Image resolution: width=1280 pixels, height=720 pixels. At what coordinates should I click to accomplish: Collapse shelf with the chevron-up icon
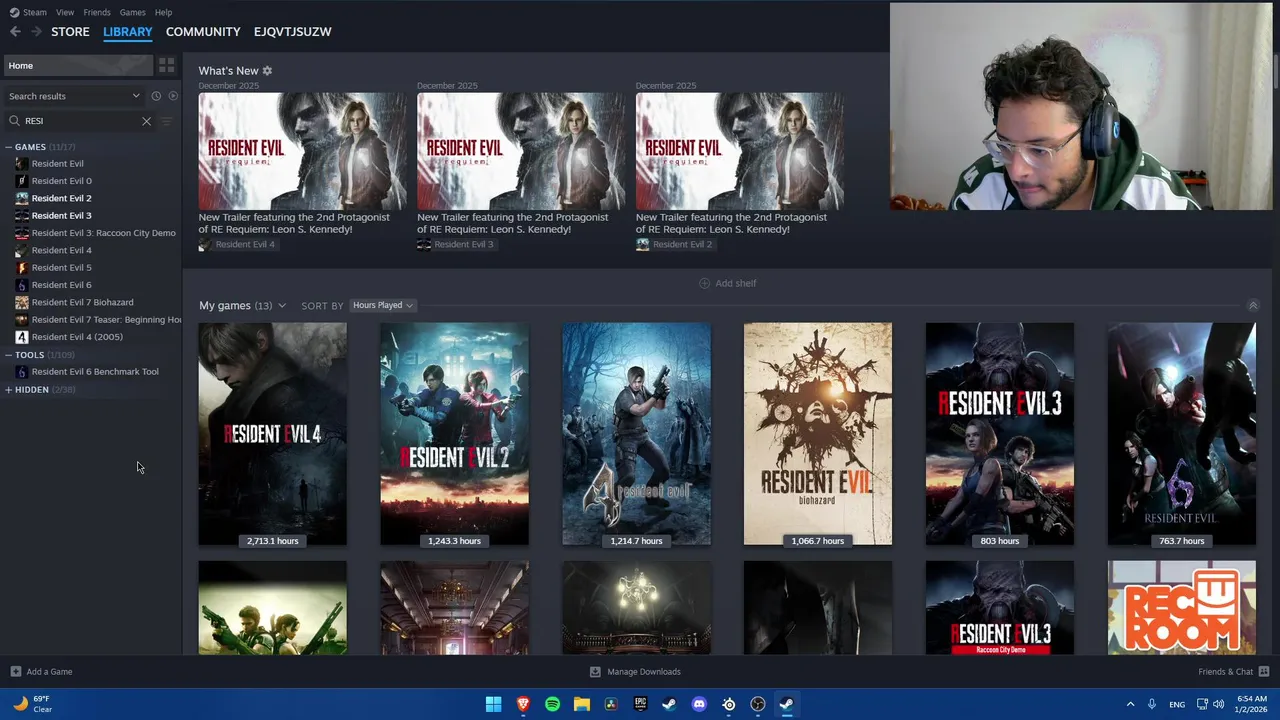1253,305
